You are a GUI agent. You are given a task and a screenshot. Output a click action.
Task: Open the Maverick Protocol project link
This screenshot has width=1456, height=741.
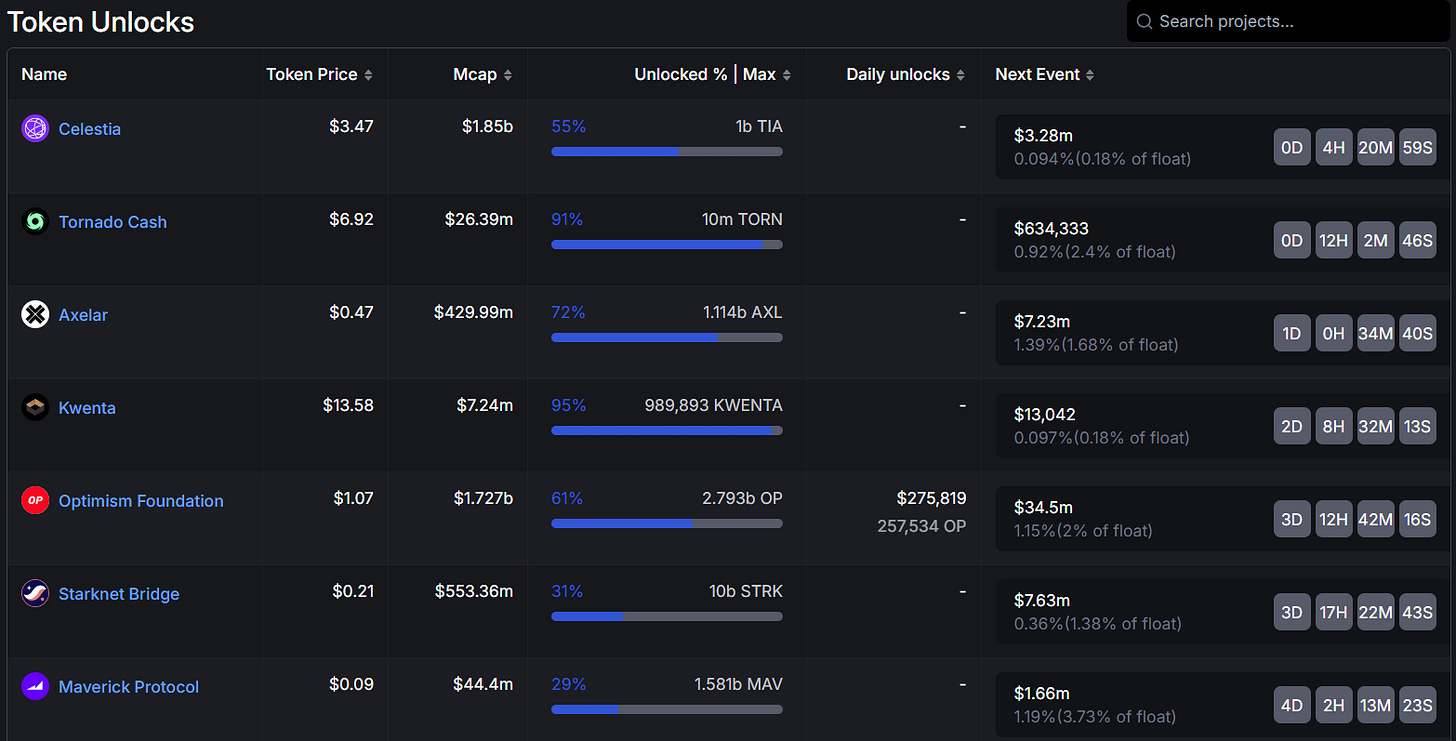coord(128,687)
